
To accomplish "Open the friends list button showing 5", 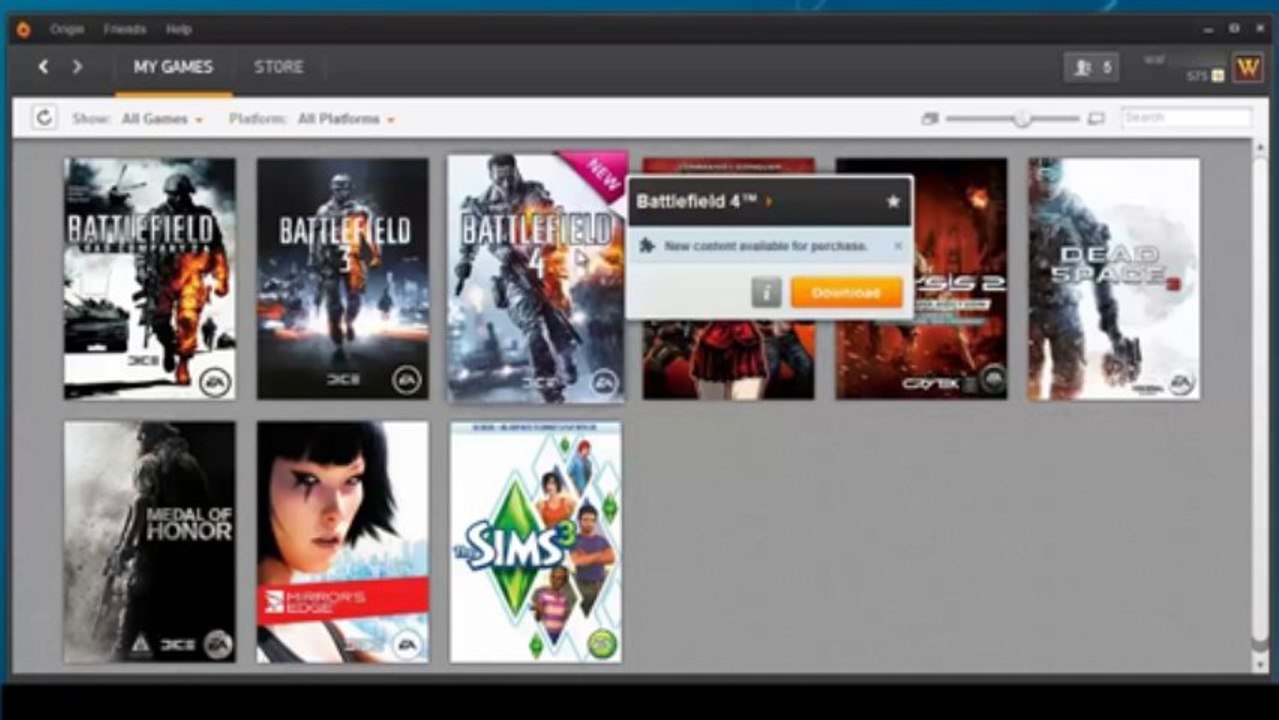I will tap(1091, 68).
